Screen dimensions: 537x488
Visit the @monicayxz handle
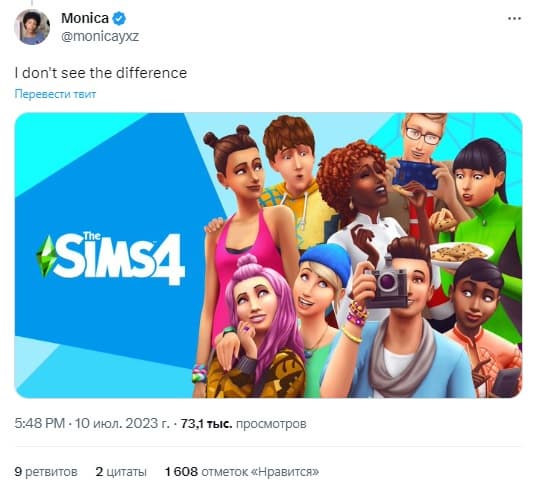[x=100, y=36]
